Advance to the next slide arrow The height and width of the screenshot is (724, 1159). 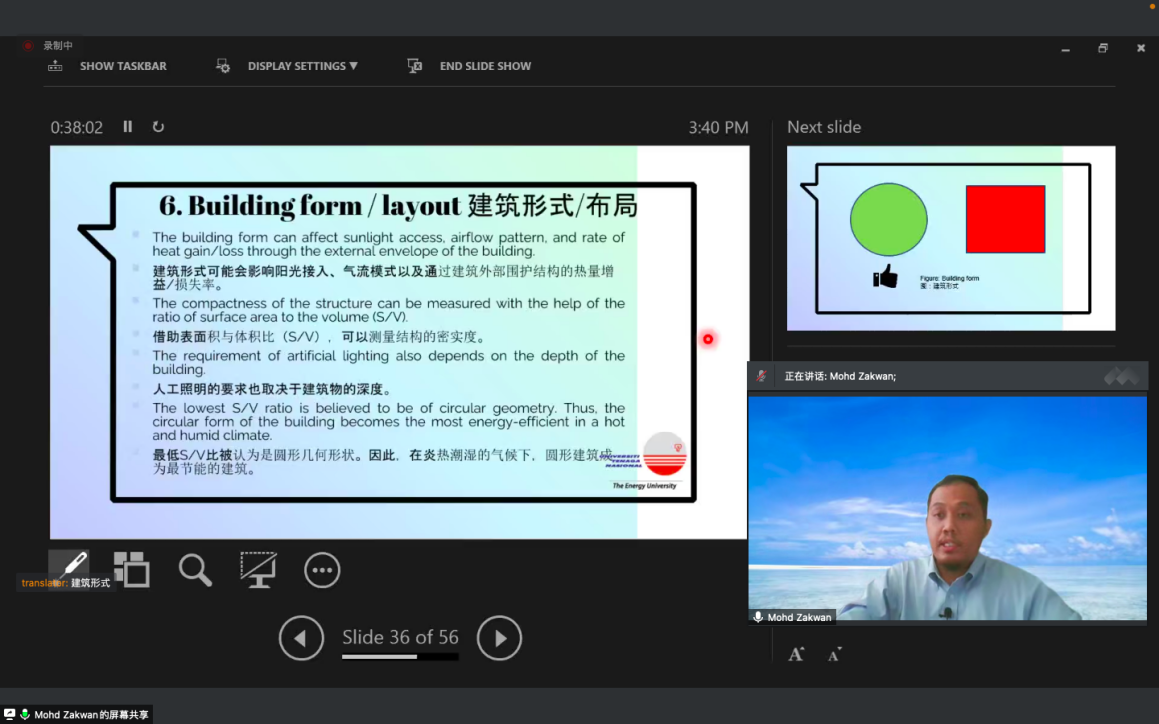(x=499, y=638)
